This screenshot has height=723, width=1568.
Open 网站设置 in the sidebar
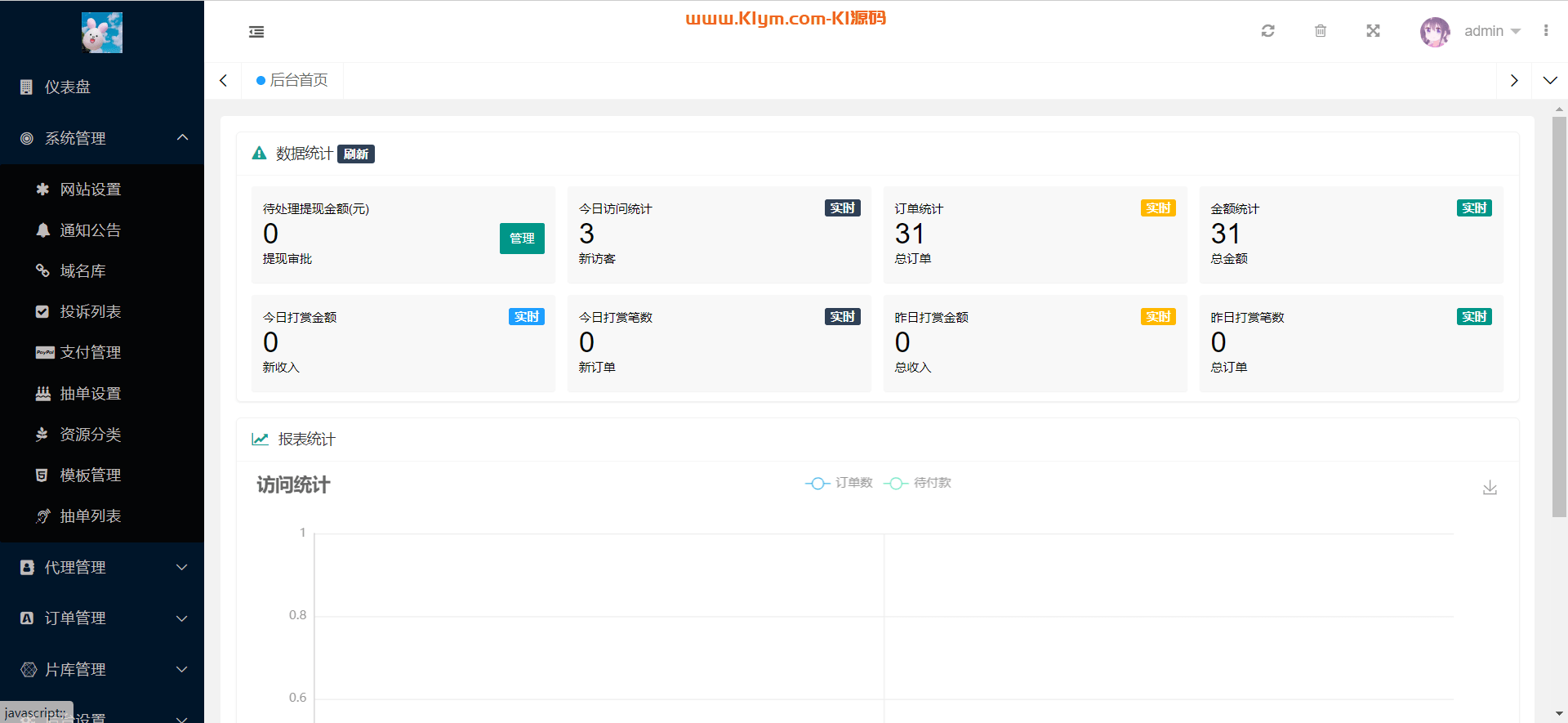point(91,190)
